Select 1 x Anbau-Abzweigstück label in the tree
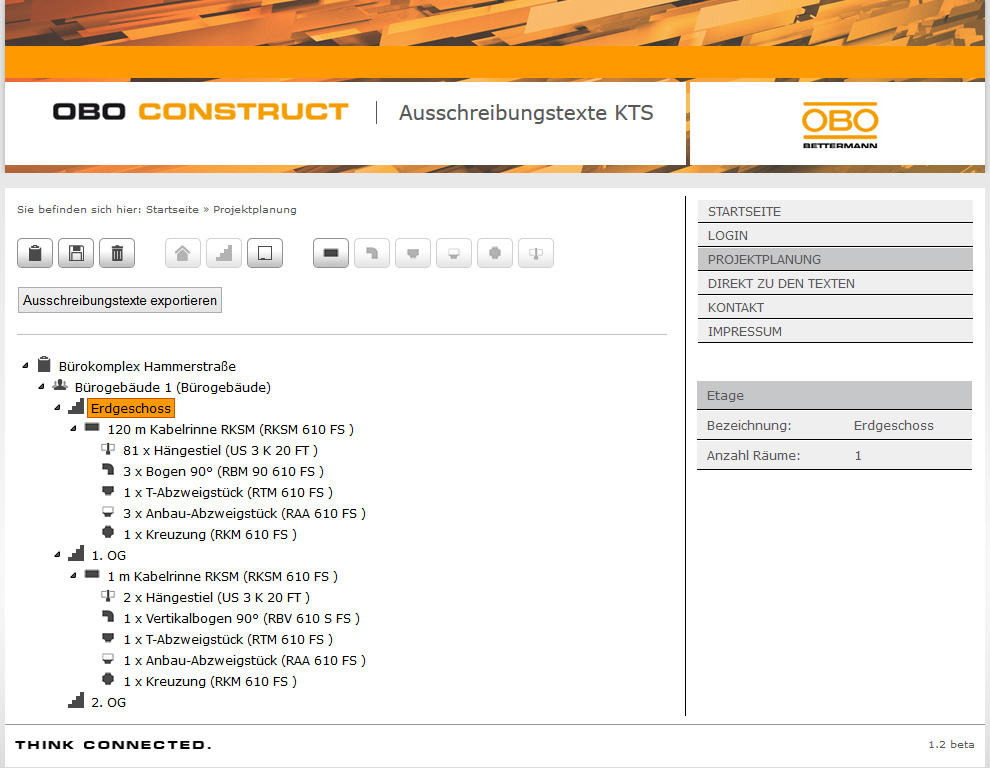Image resolution: width=990 pixels, height=768 pixels. [x=244, y=661]
